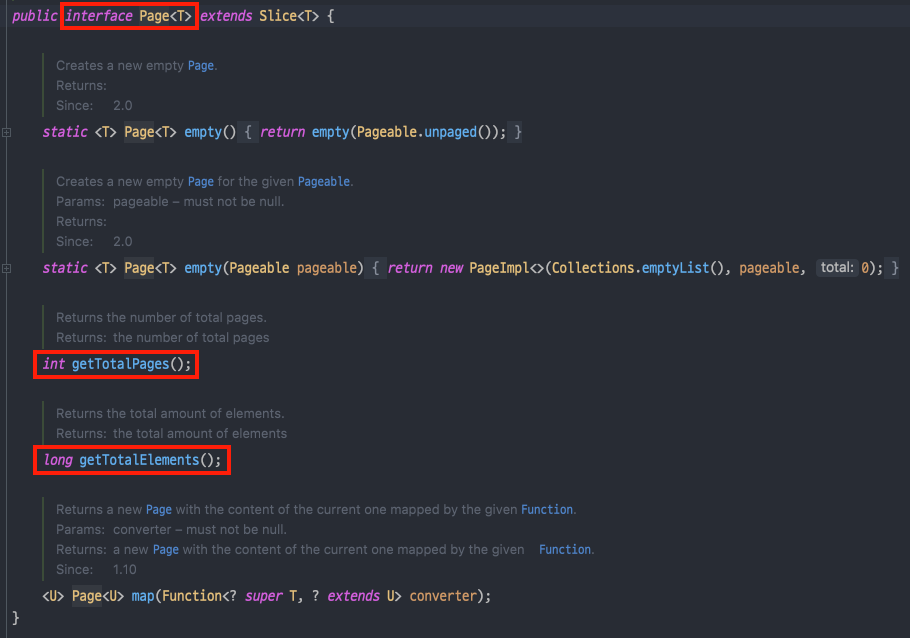Click the Page<U> return type of map
Screen dimensions: 910x638
tap(98, 596)
